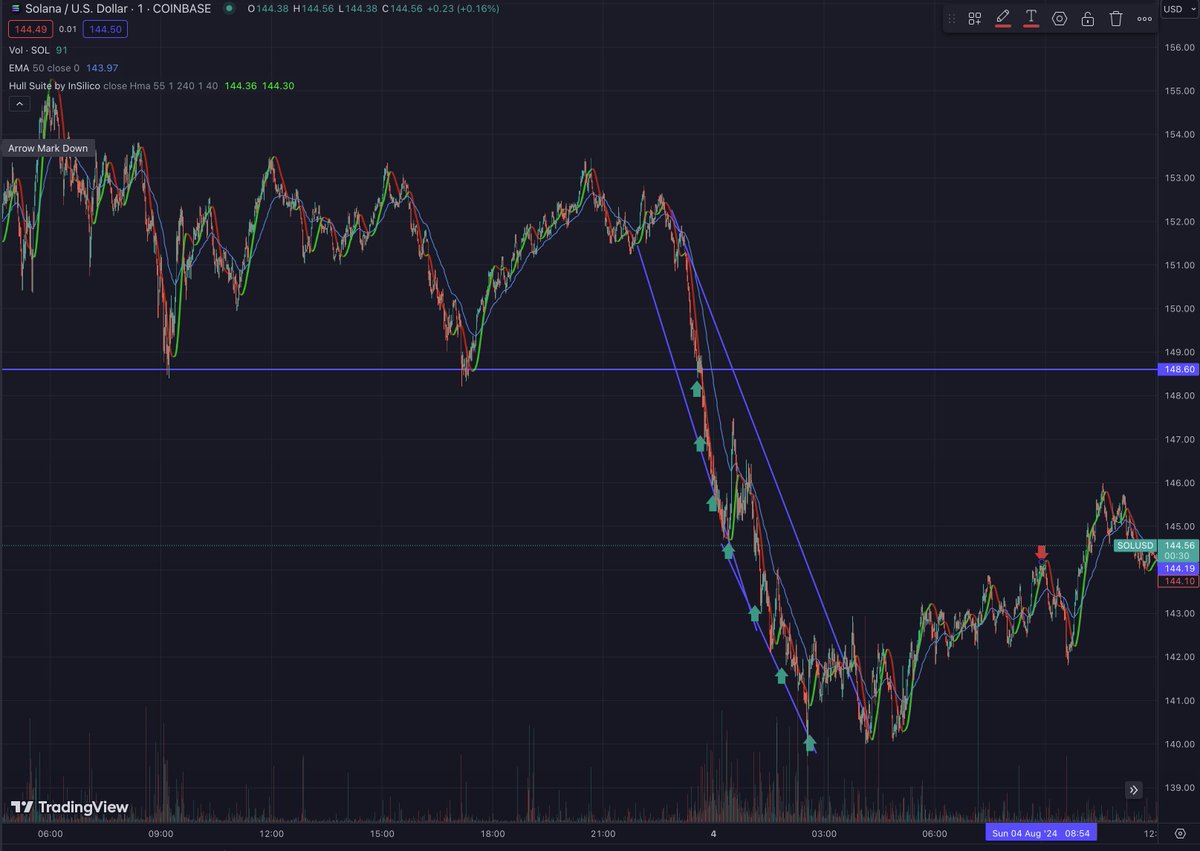Image resolution: width=1200 pixels, height=851 pixels.
Task: Click the open value O144.38
Action: click(266, 8)
